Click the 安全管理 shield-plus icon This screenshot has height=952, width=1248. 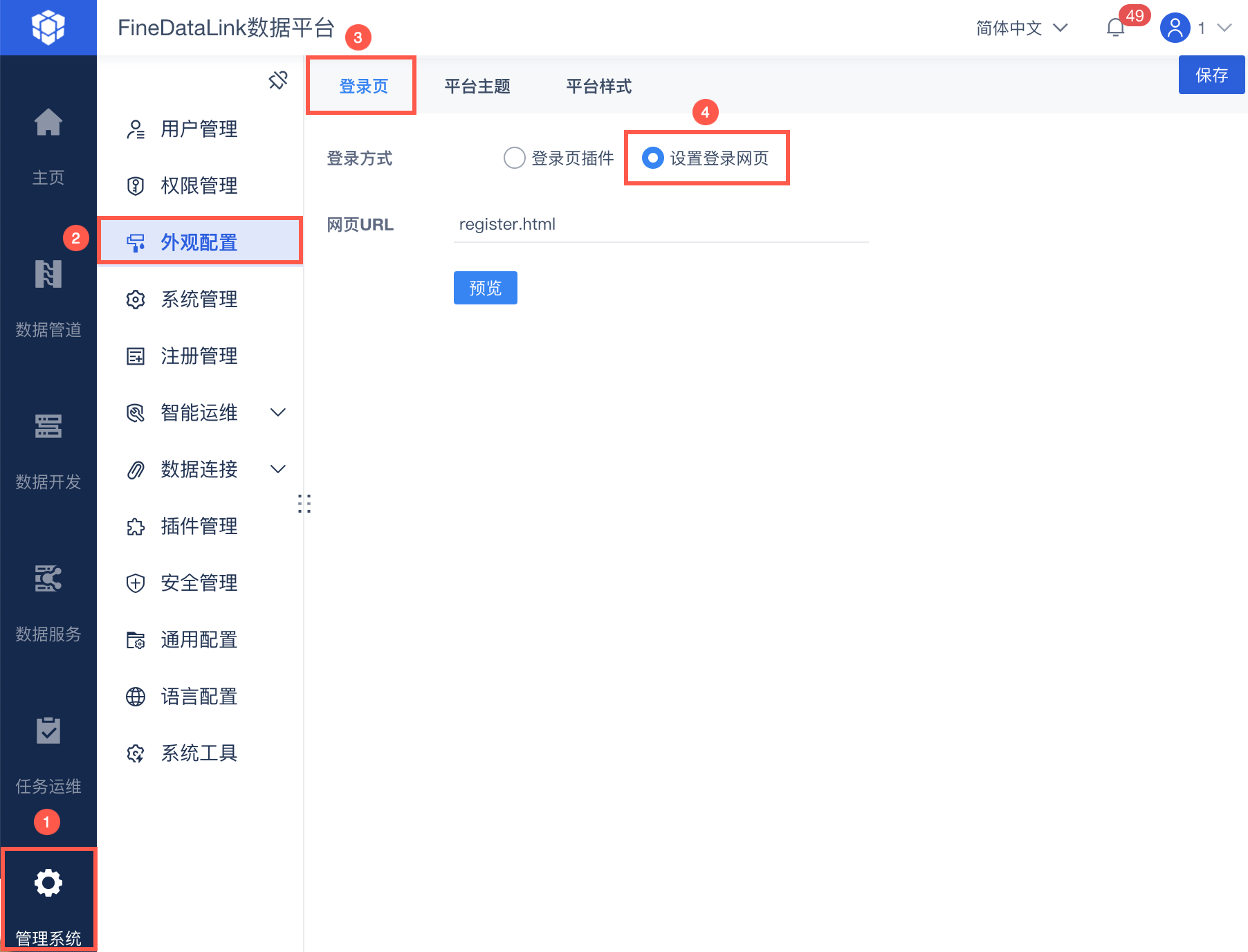coord(136,583)
